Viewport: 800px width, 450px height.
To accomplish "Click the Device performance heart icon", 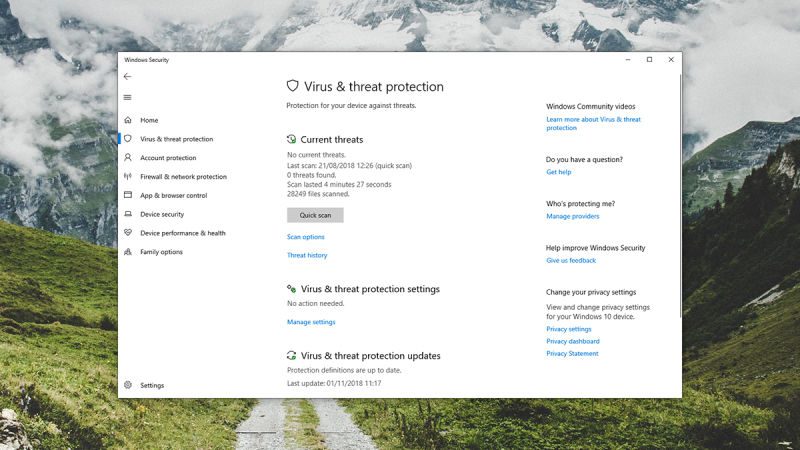I will pyautogui.click(x=128, y=233).
